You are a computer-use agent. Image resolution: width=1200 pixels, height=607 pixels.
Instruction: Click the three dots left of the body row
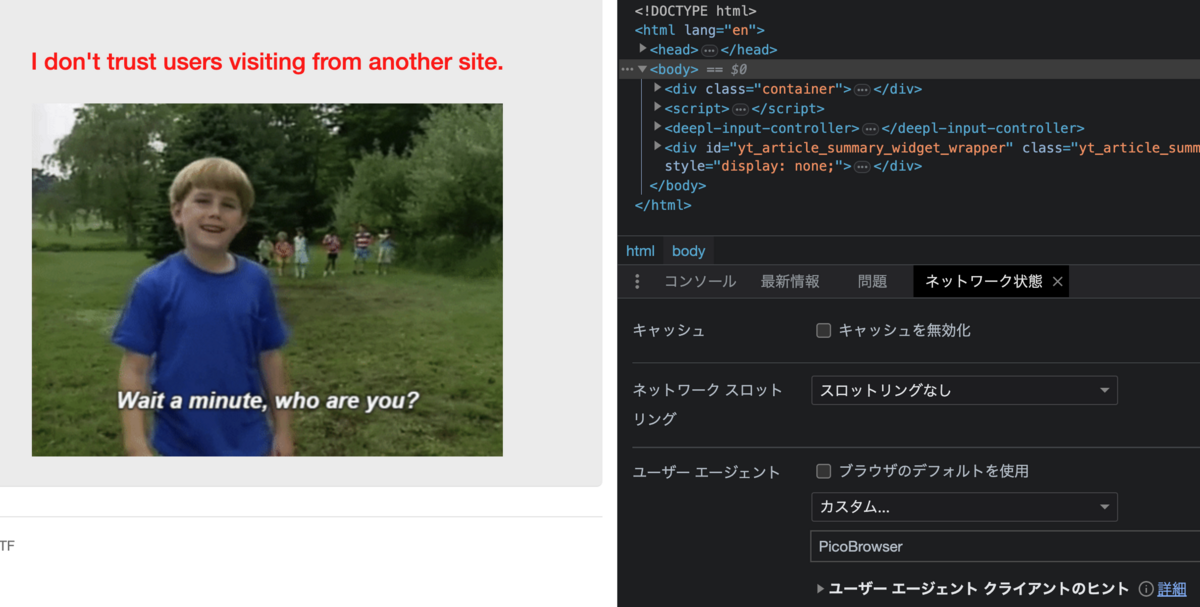[627, 69]
